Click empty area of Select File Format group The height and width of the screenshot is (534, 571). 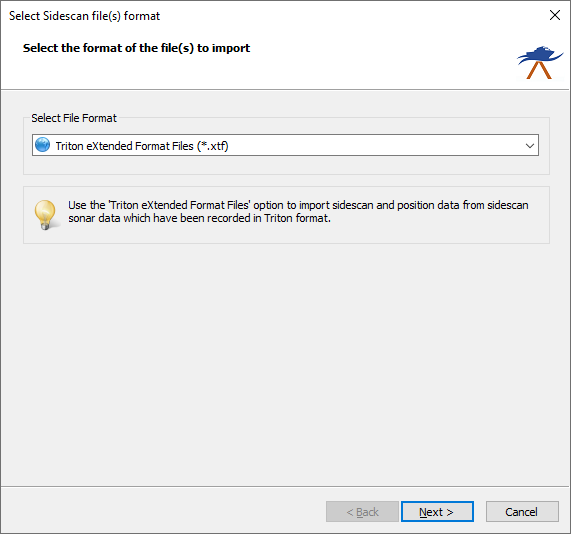point(286,165)
